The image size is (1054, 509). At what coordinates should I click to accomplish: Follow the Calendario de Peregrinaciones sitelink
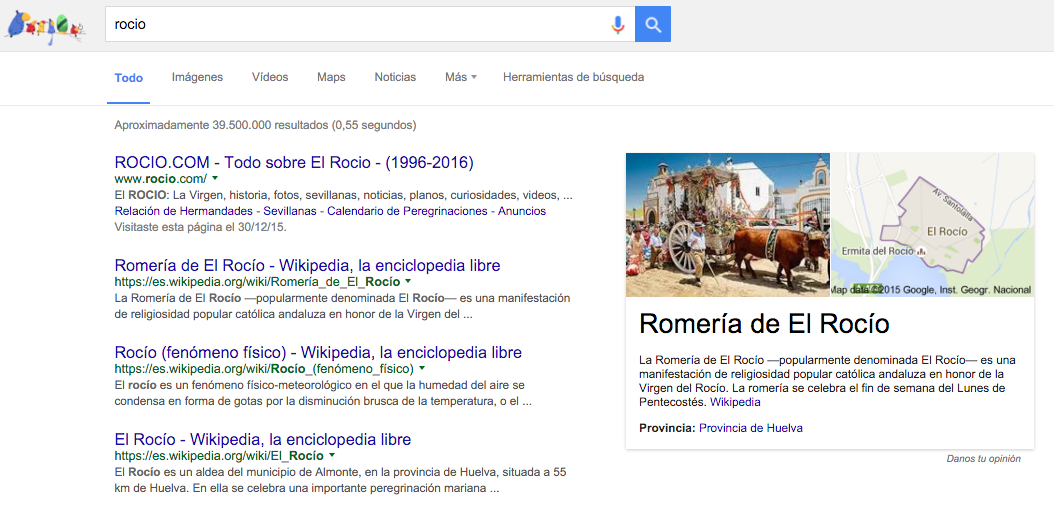point(407,211)
